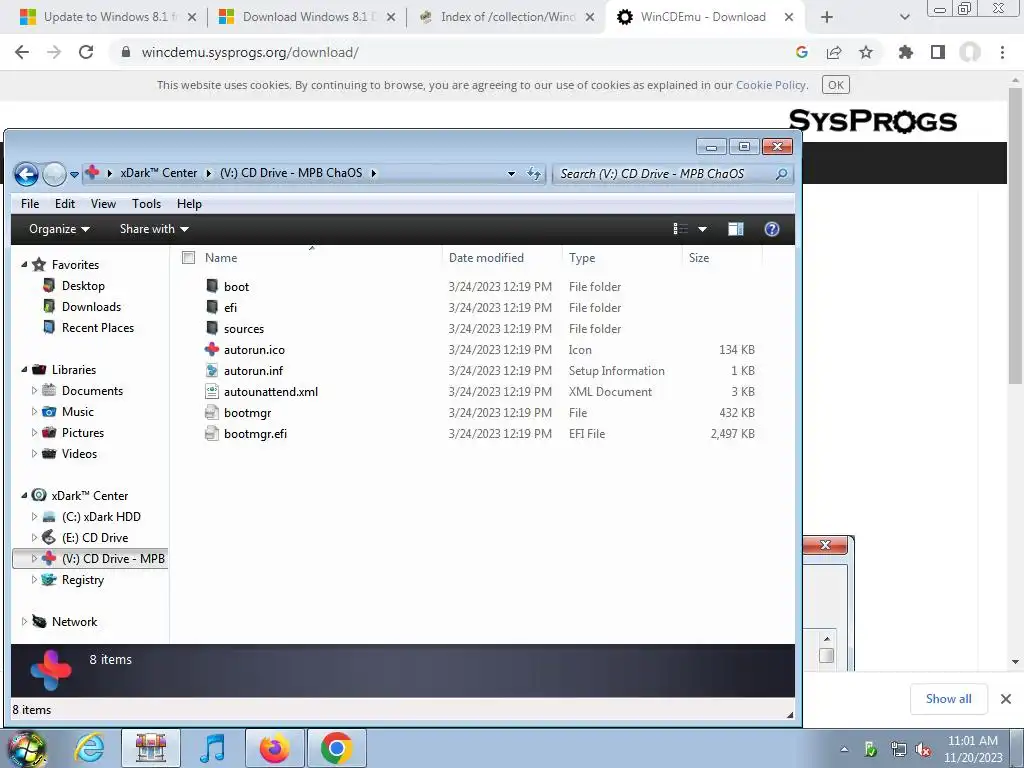Select (E:) CD Drive in tree

click(x=95, y=537)
